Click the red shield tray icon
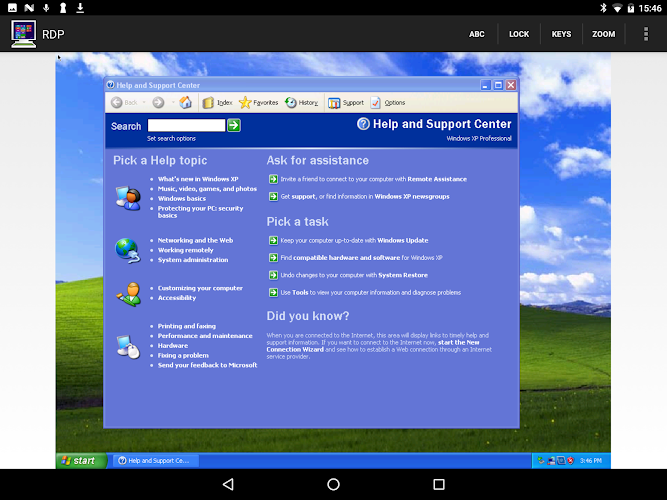Screen dimensions: 667x500 click(x=570, y=461)
